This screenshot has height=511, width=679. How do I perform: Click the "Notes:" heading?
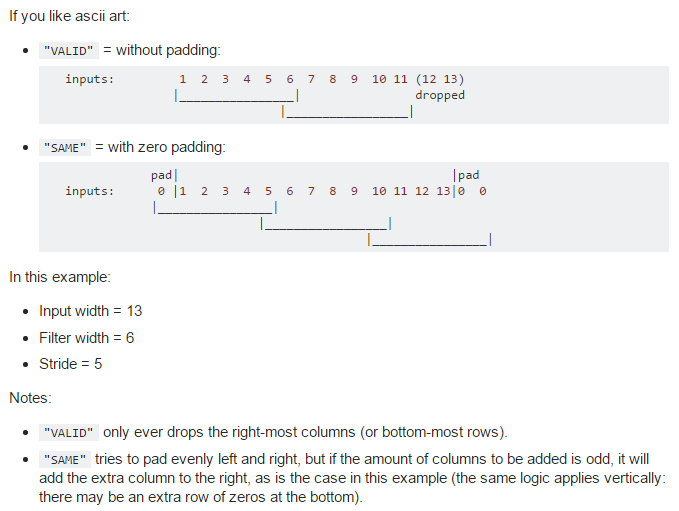point(30,398)
